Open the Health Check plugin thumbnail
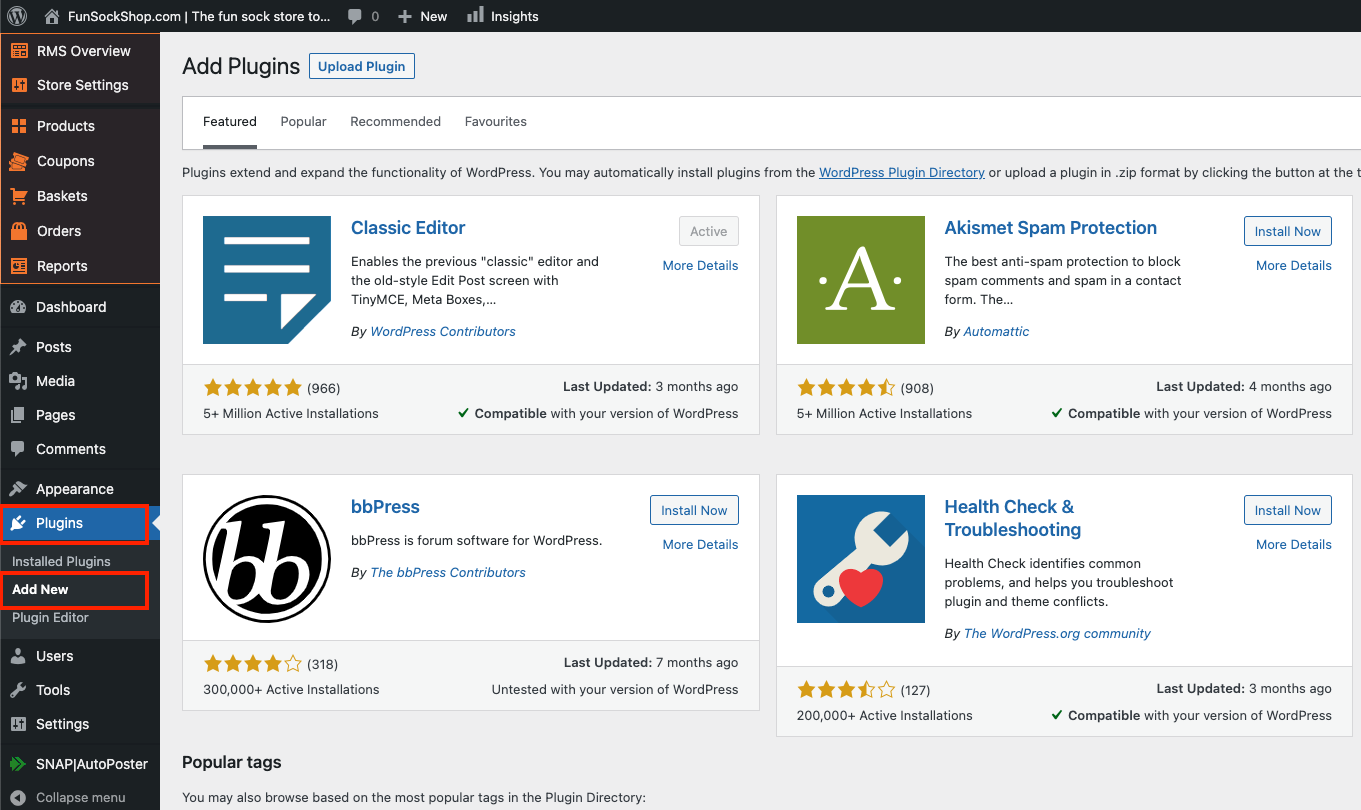 point(861,559)
